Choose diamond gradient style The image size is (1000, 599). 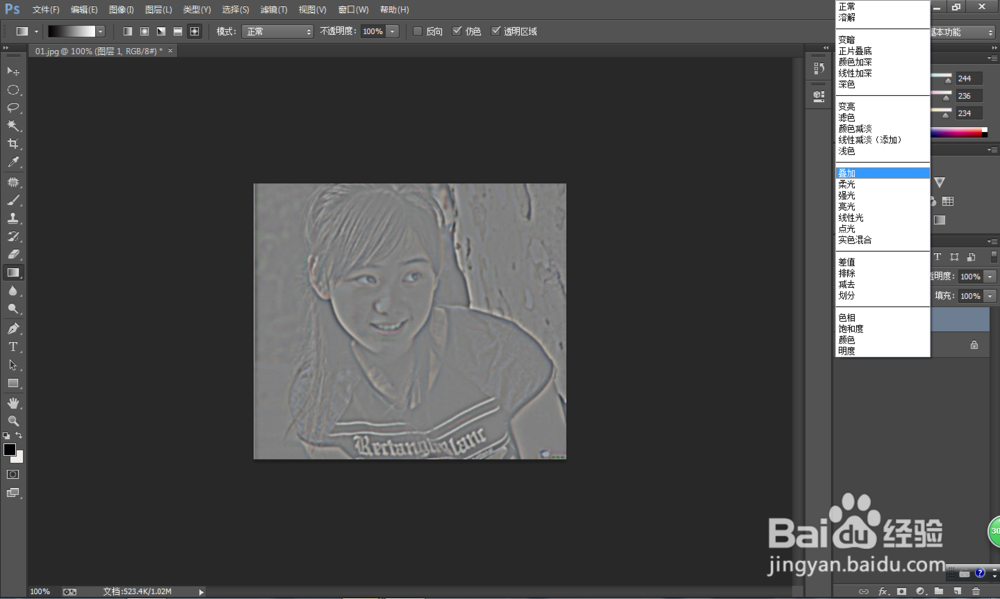click(x=195, y=31)
